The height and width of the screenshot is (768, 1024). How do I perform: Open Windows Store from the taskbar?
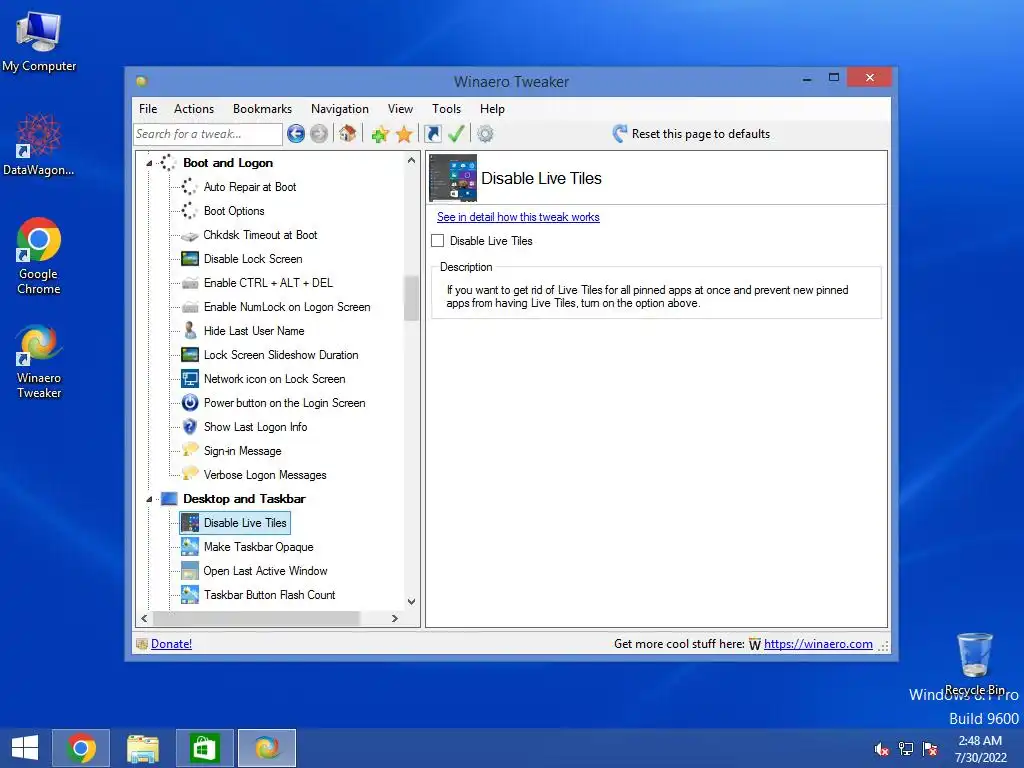pyautogui.click(x=204, y=748)
